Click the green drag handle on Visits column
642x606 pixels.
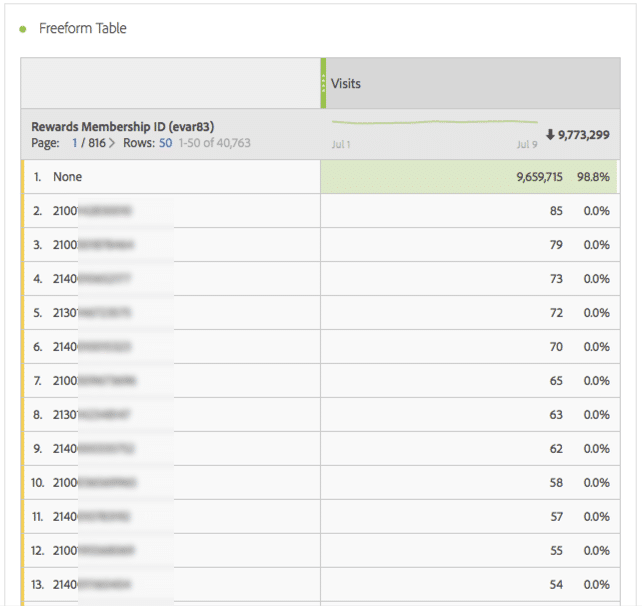pos(323,83)
